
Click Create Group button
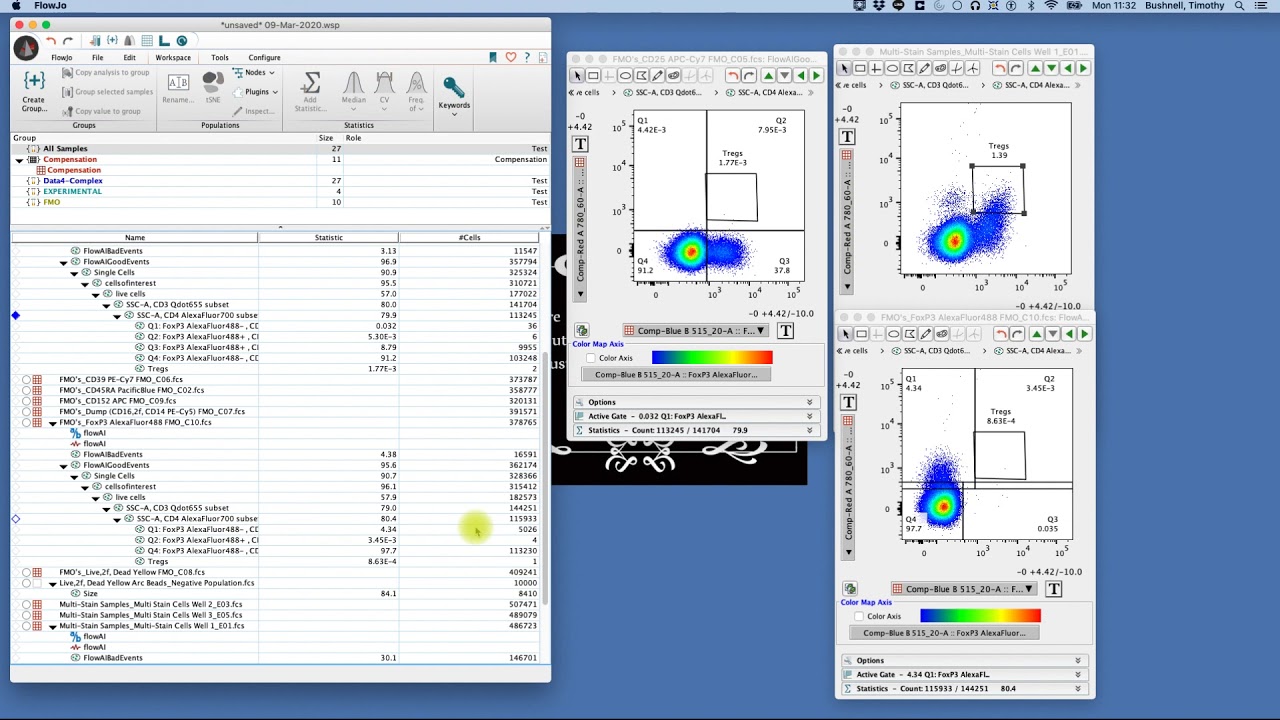(x=34, y=90)
